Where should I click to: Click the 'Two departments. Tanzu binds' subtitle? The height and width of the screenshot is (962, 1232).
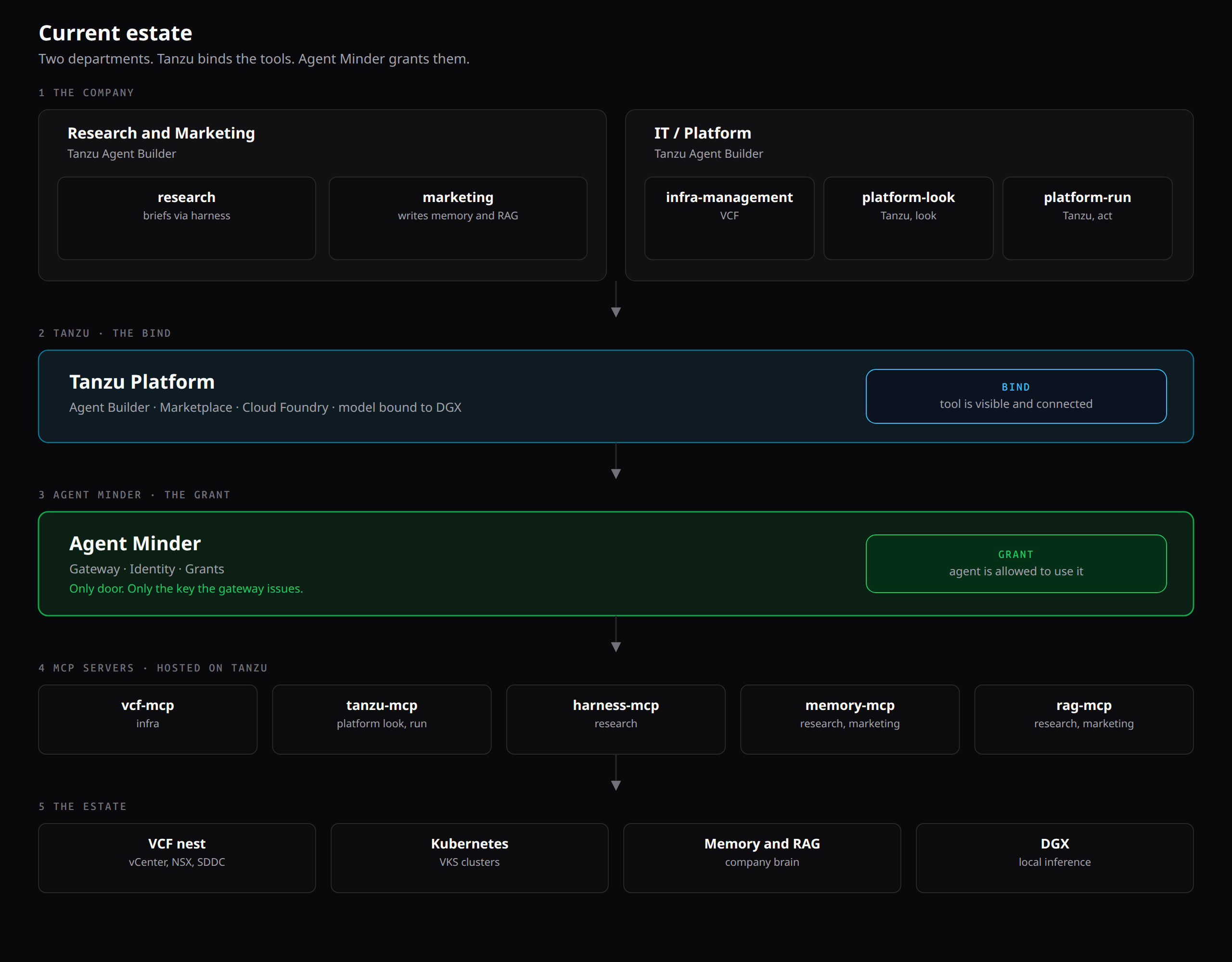click(x=254, y=59)
